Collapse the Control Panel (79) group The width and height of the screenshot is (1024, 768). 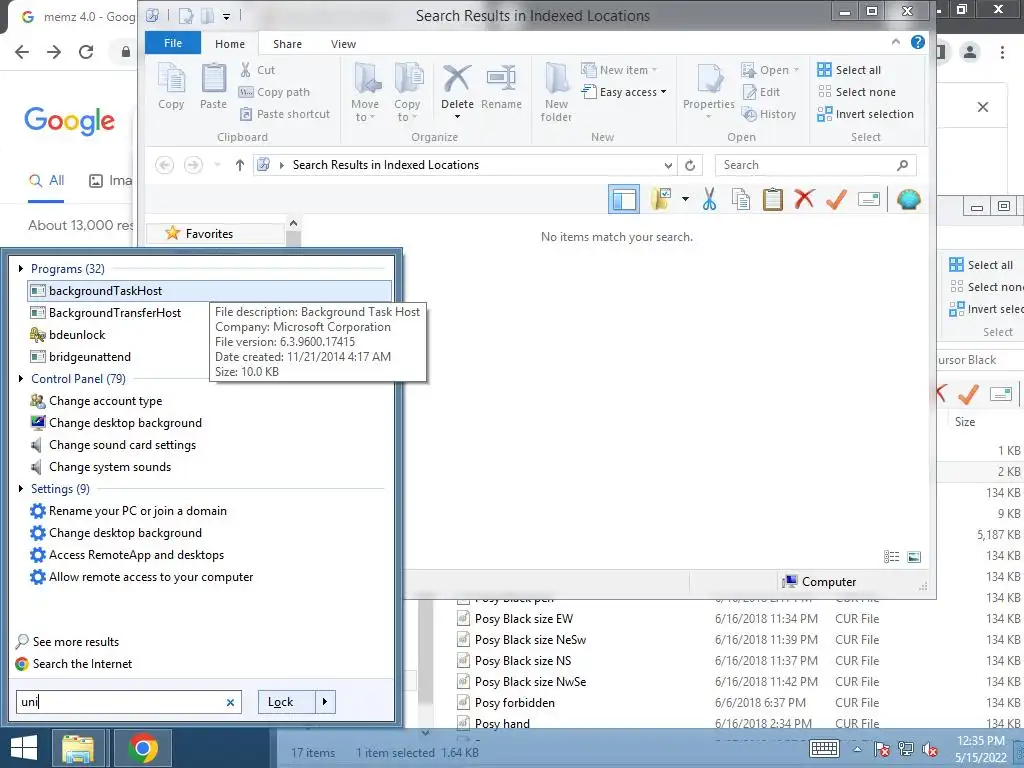coord(20,379)
